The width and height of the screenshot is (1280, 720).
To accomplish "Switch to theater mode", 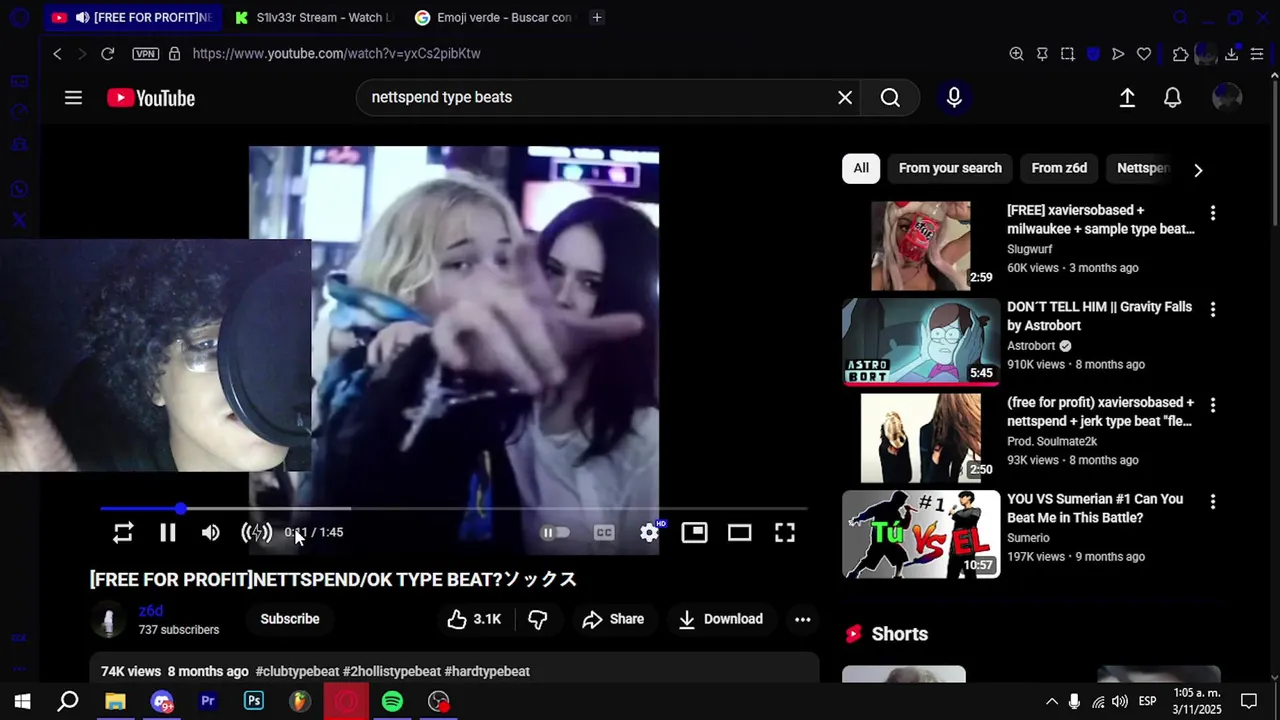I will click(x=739, y=533).
